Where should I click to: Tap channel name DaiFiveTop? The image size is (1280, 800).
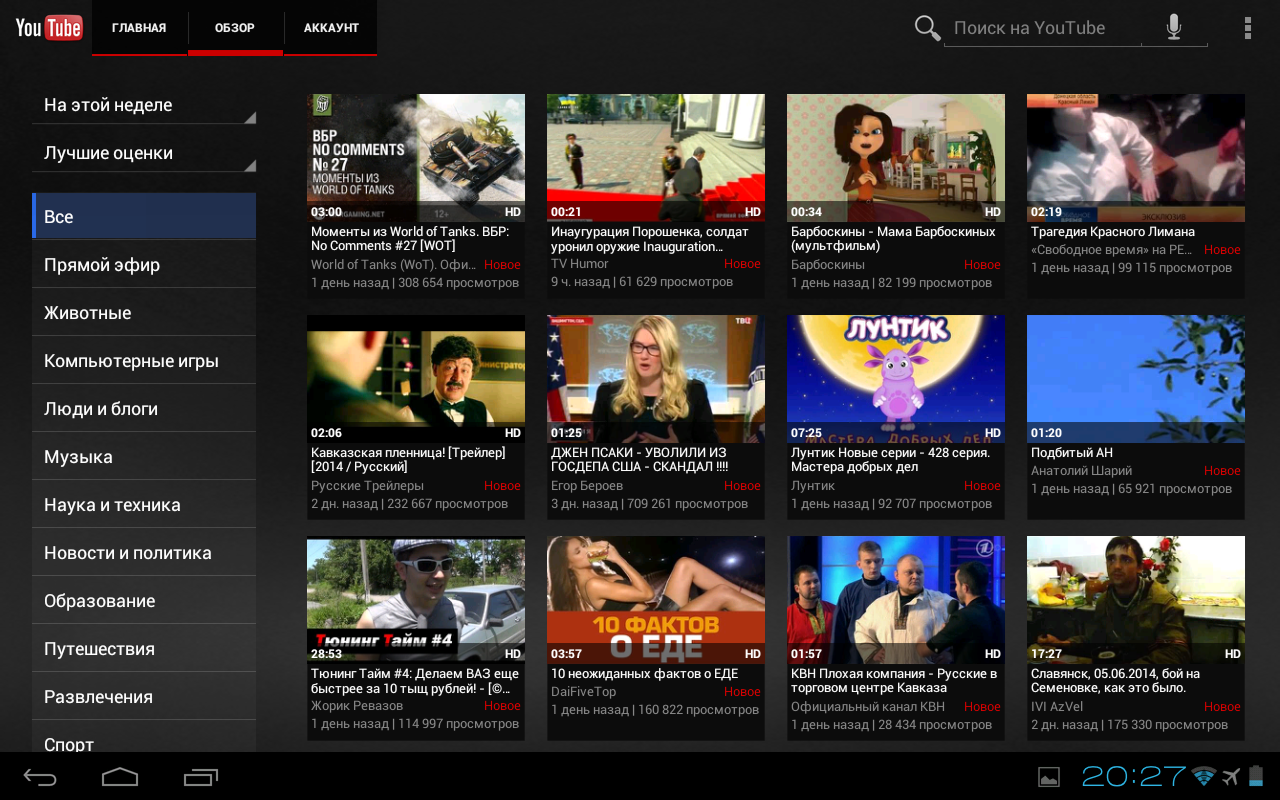584,691
